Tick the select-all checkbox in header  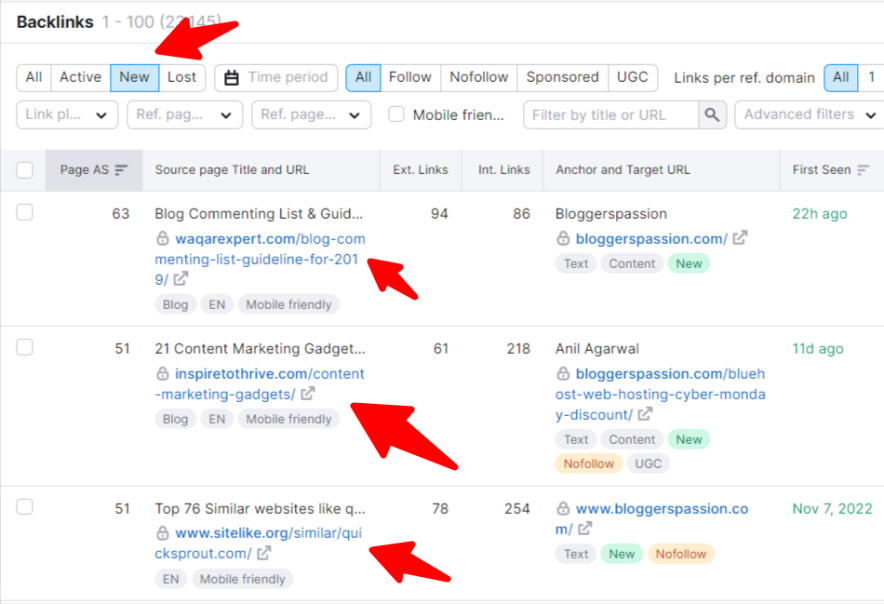pyautogui.click(x=25, y=170)
